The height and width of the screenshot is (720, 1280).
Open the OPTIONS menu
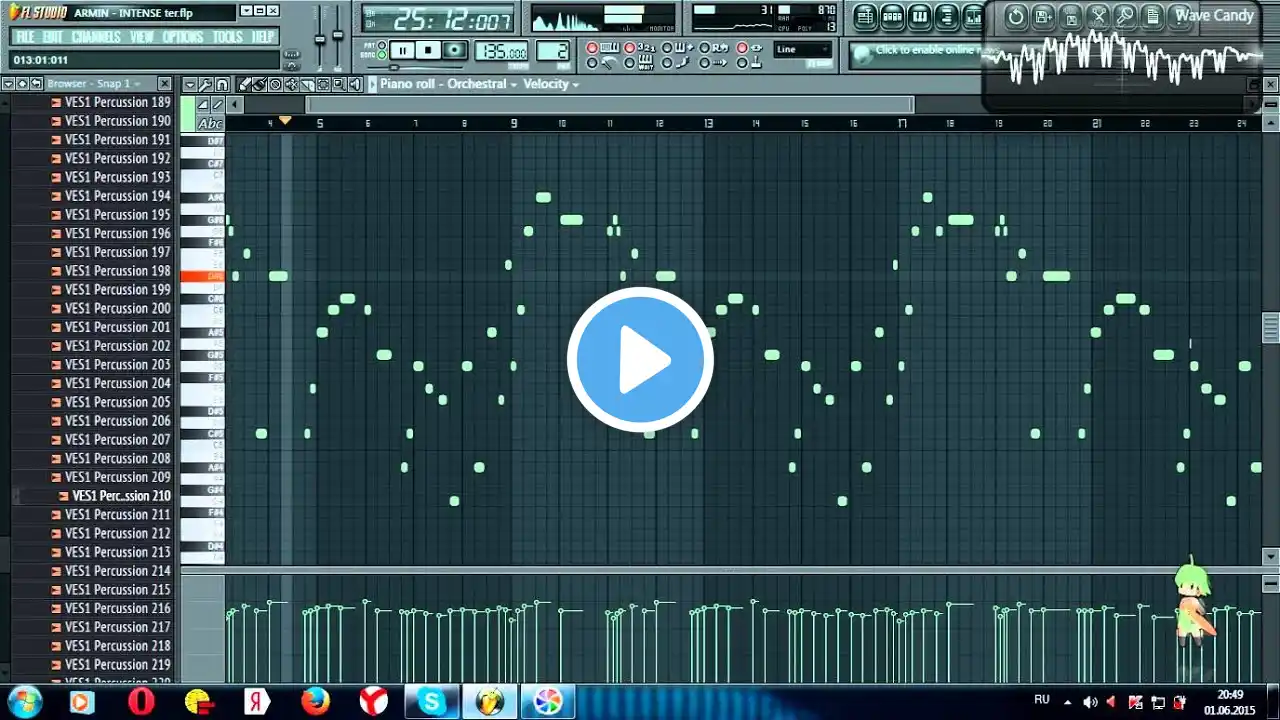183,37
